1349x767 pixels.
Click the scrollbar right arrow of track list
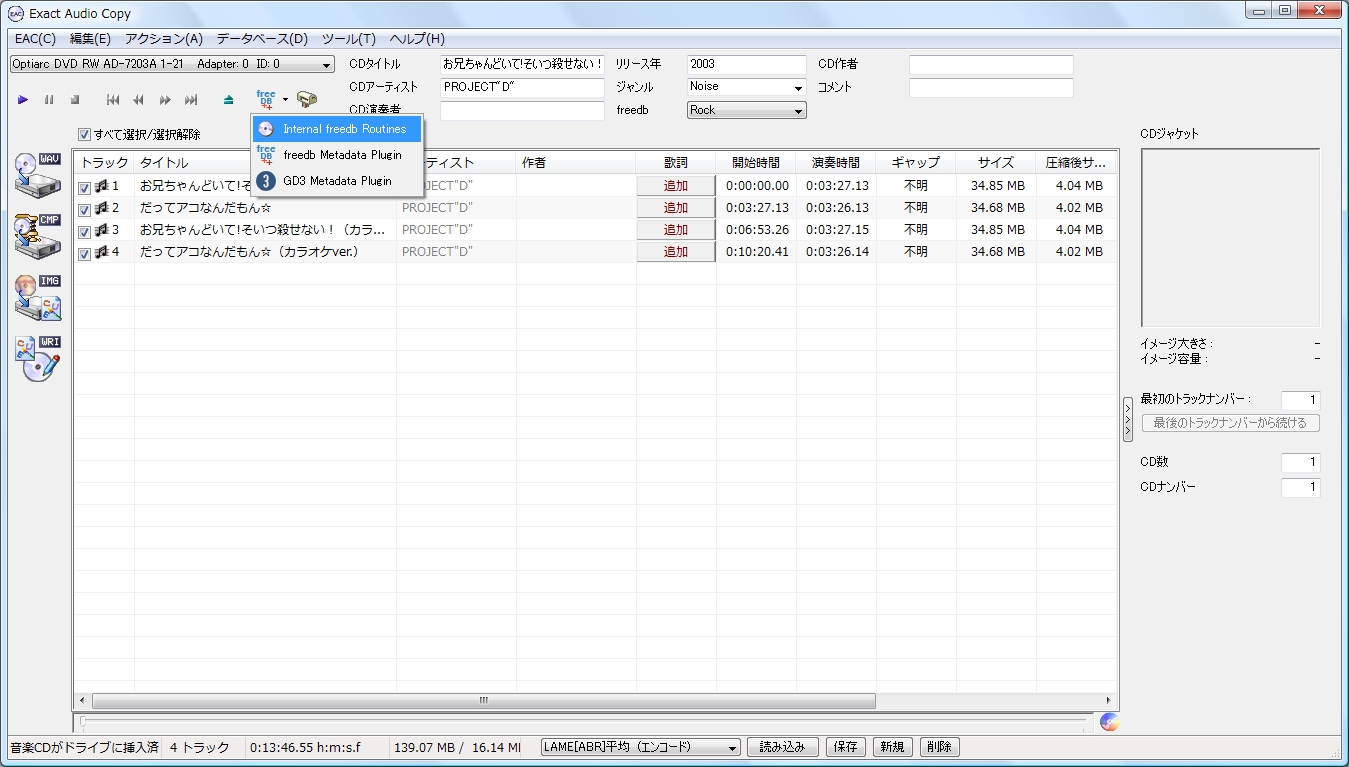[x=1108, y=700]
